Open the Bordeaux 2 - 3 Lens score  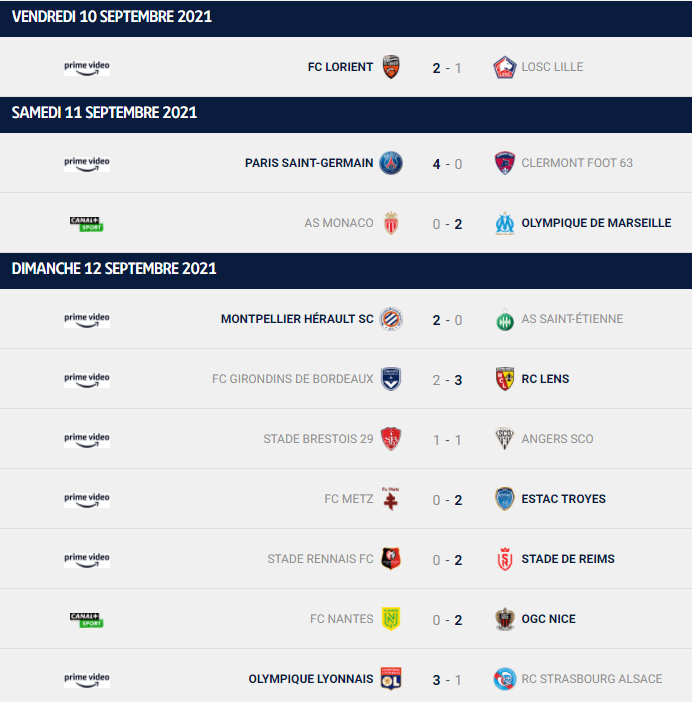[x=447, y=380]
